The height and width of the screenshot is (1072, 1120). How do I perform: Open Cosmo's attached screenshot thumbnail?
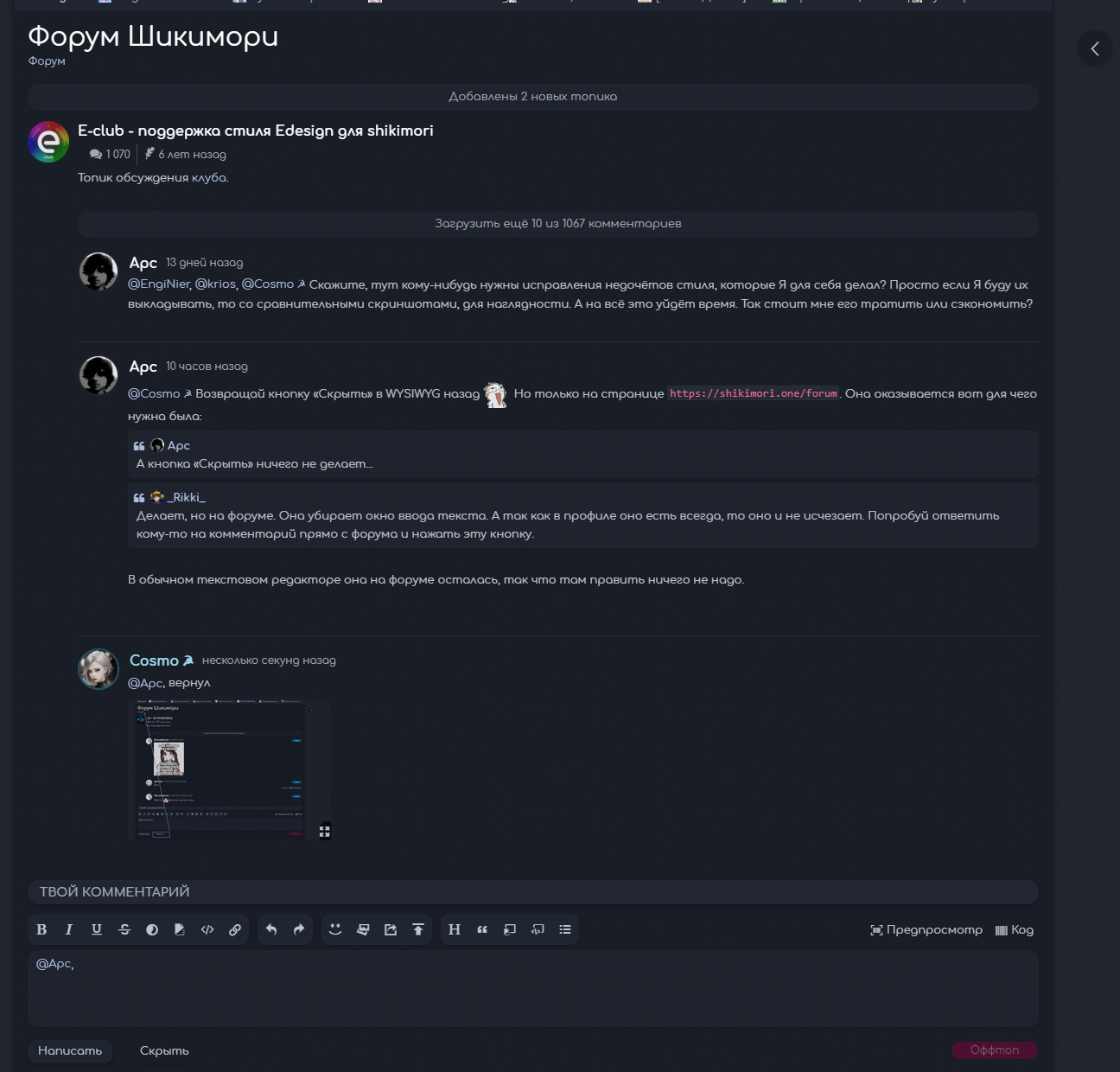point(230,769)
